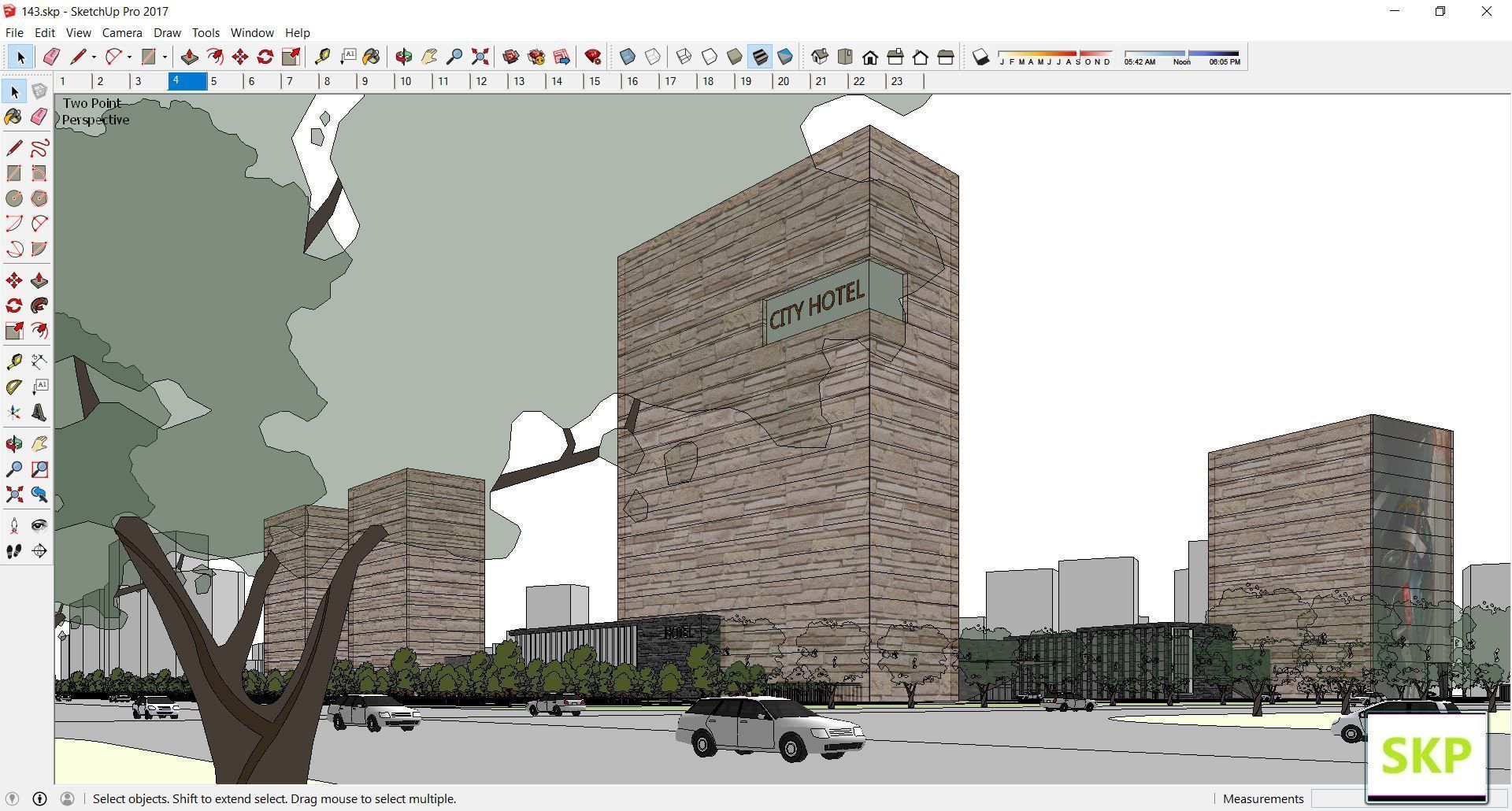Screen dimensions: 1512x811
Task: Expand the Line tool dropdown arrow
Action: click(94, 57)
